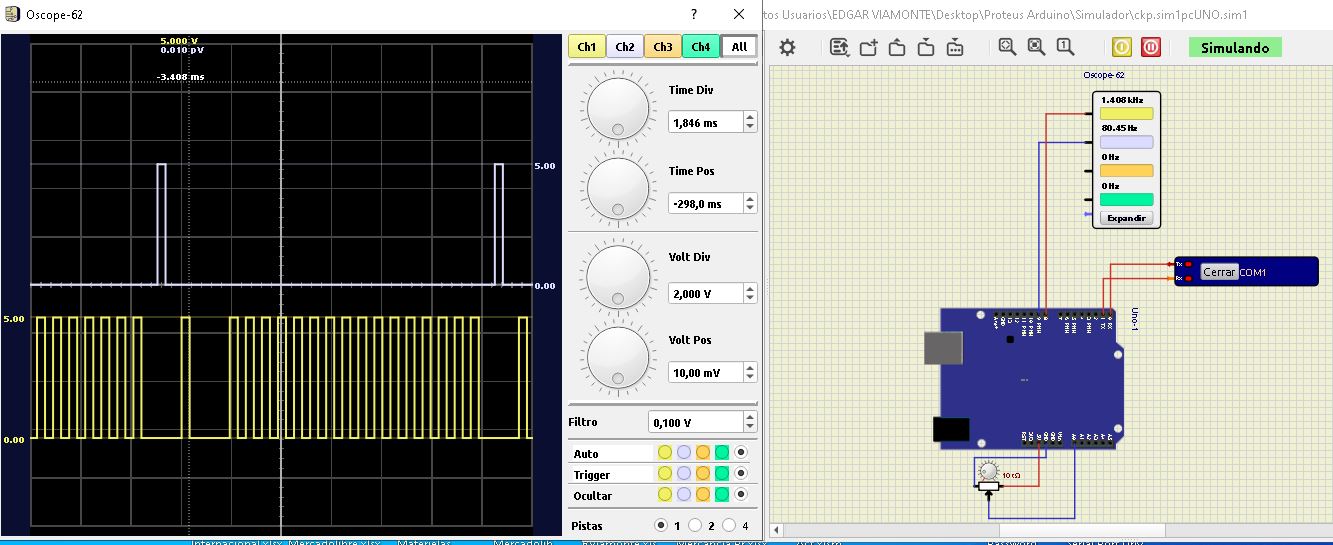Pause simulation with the red button
1333x545 pixels.
(1151, 47)
